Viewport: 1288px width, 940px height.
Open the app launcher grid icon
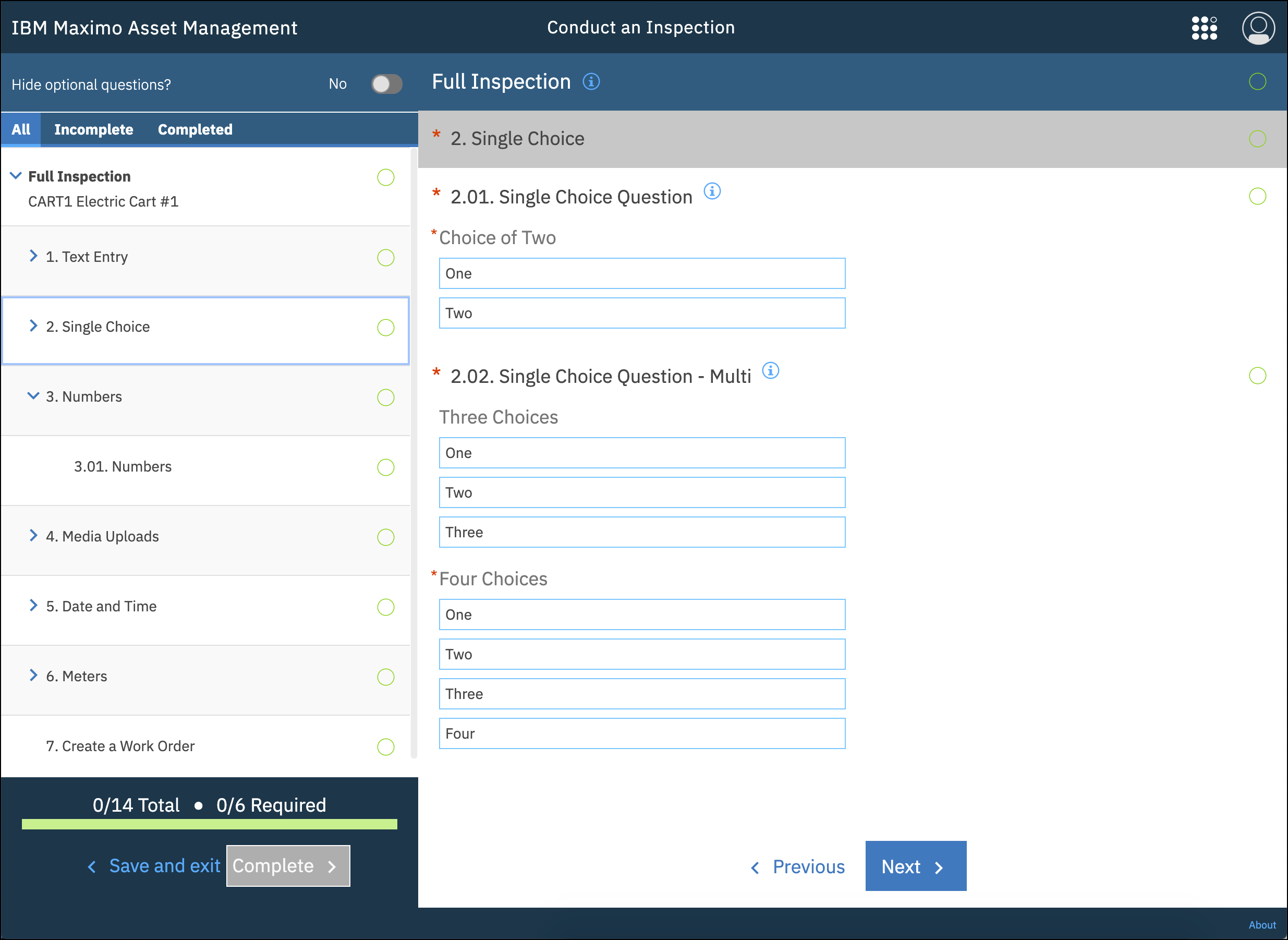click(x=1204, y=28)
